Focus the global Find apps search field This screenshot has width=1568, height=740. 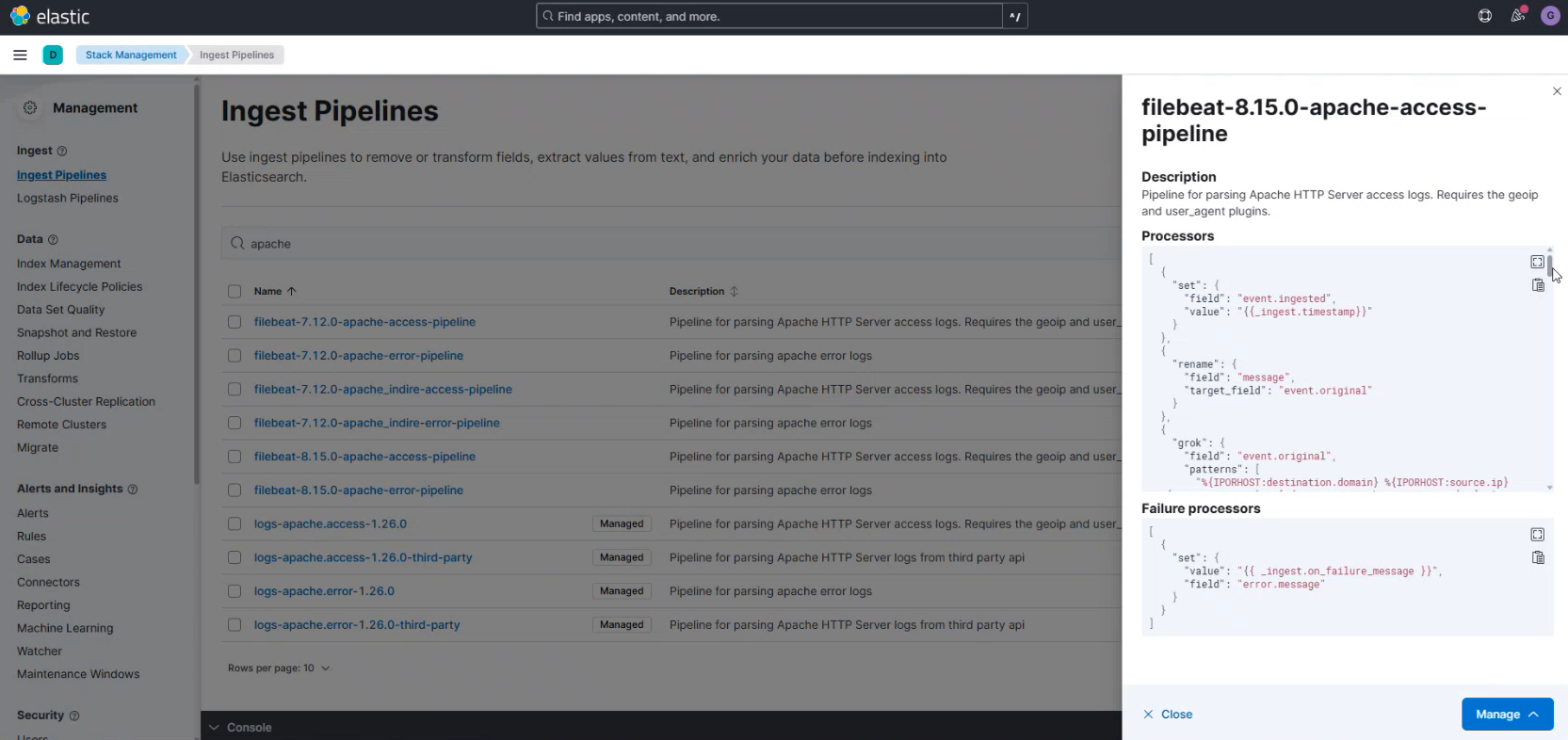point(769,16)
